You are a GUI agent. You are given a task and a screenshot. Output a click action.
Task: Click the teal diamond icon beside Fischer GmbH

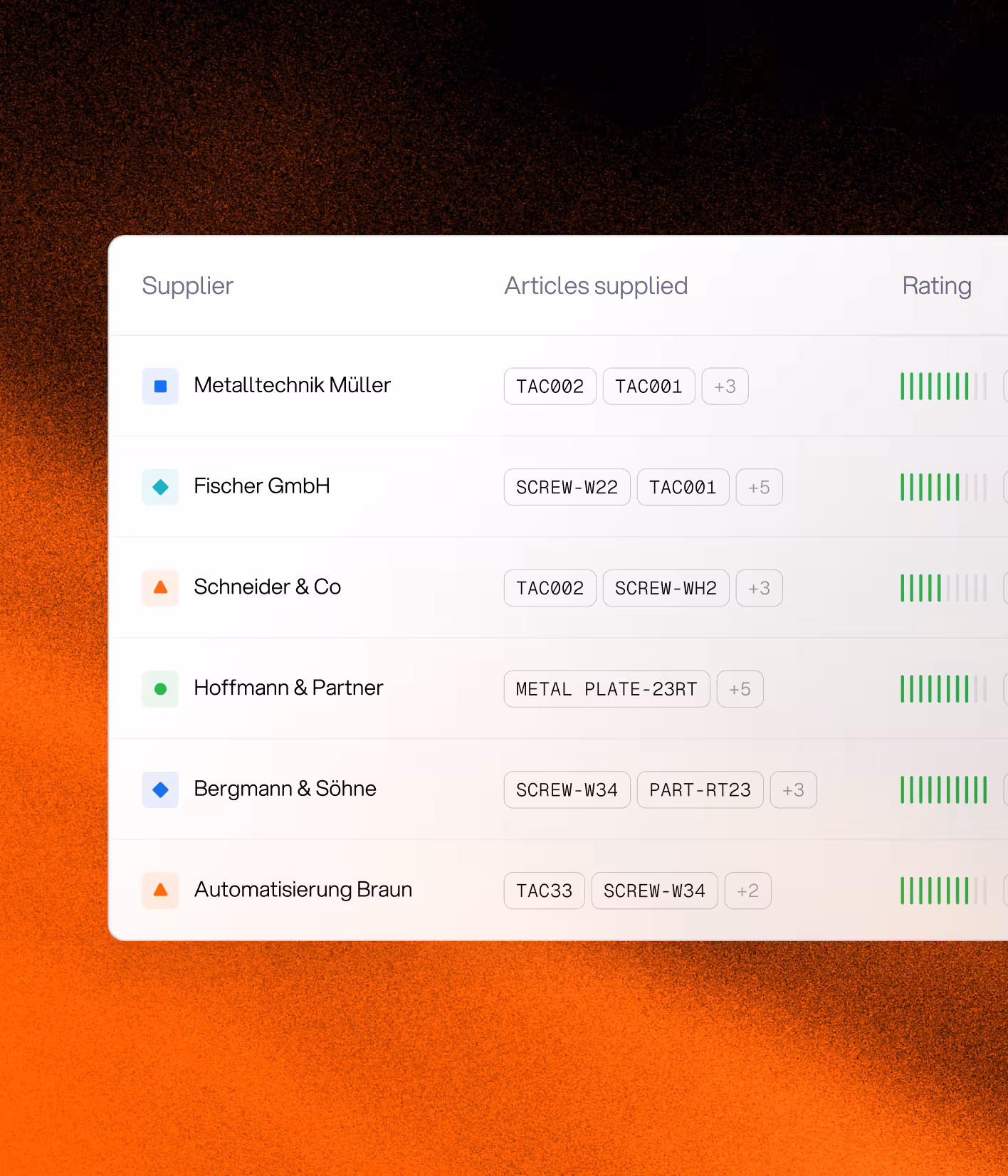(160, 487)
